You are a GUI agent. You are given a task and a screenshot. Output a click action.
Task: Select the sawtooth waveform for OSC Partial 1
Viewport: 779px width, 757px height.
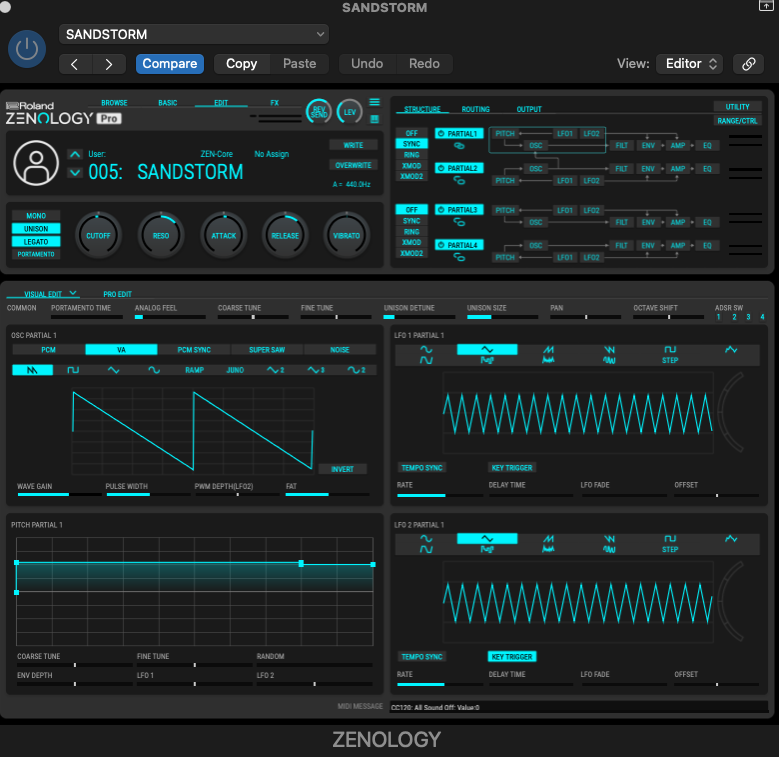click(32, 370)
